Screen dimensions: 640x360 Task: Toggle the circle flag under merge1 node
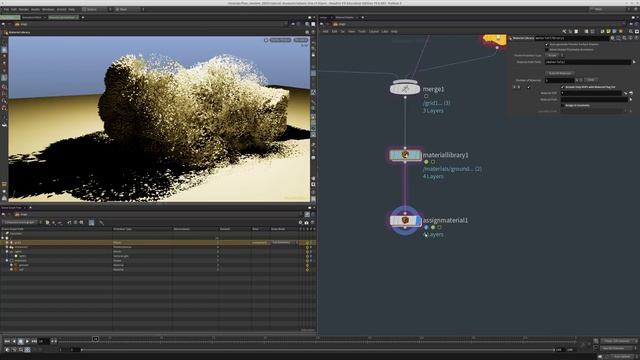pyautogui.click(x=426, y=96)
